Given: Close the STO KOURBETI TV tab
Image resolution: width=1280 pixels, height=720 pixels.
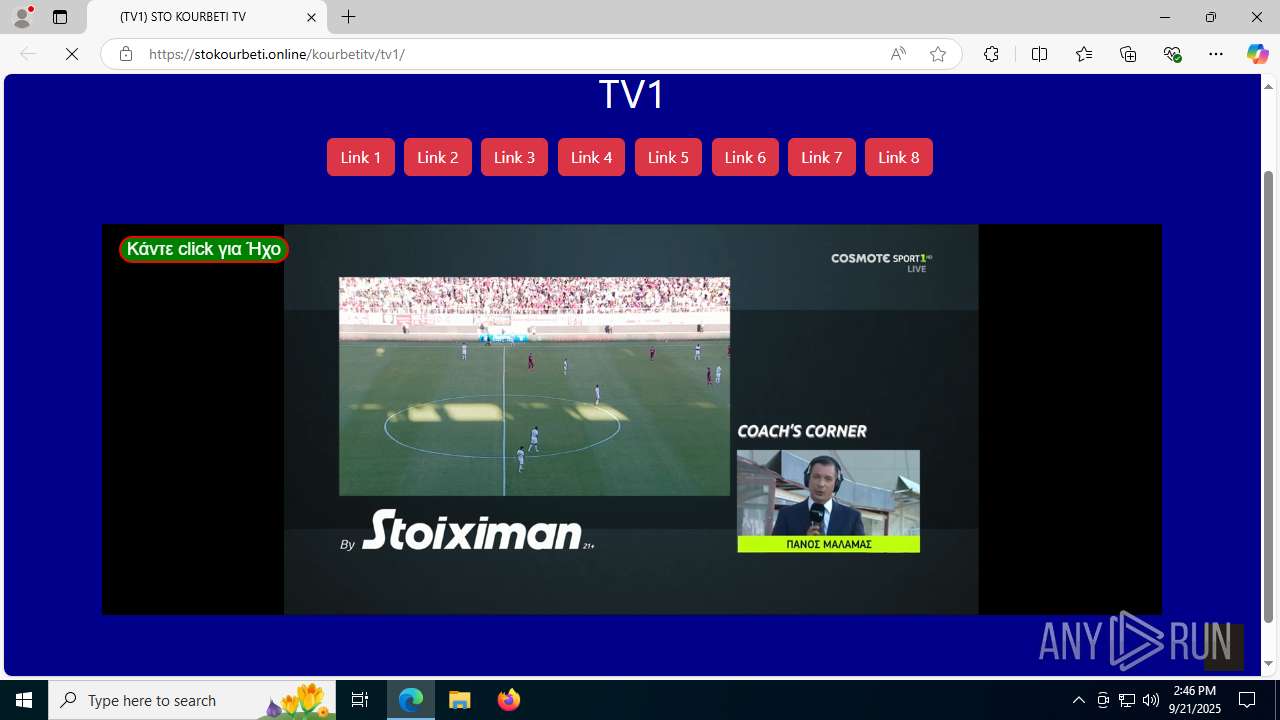Looking at the screenshot, I should tap(311, 17).
